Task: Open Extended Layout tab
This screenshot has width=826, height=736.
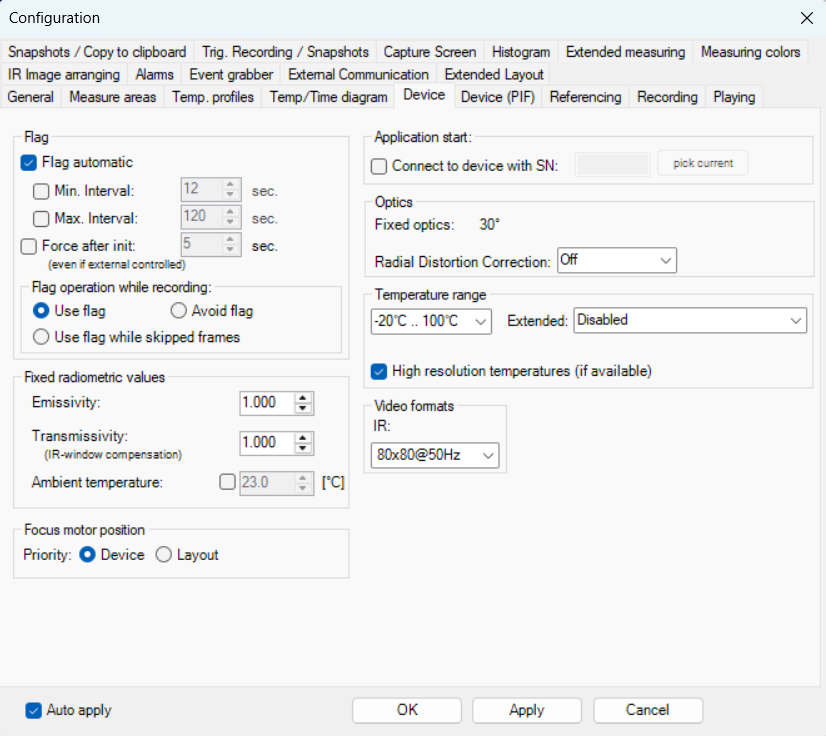Action: [x=494, y=75]
